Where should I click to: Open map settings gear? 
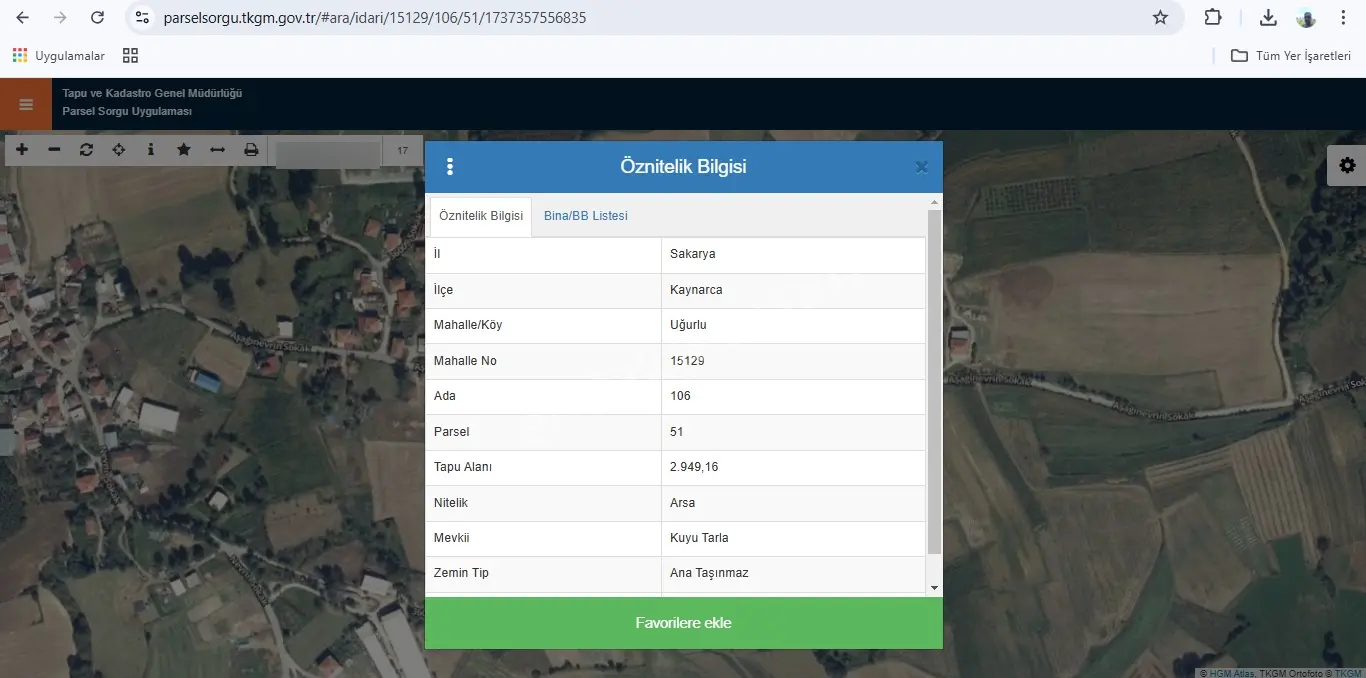1347,165
